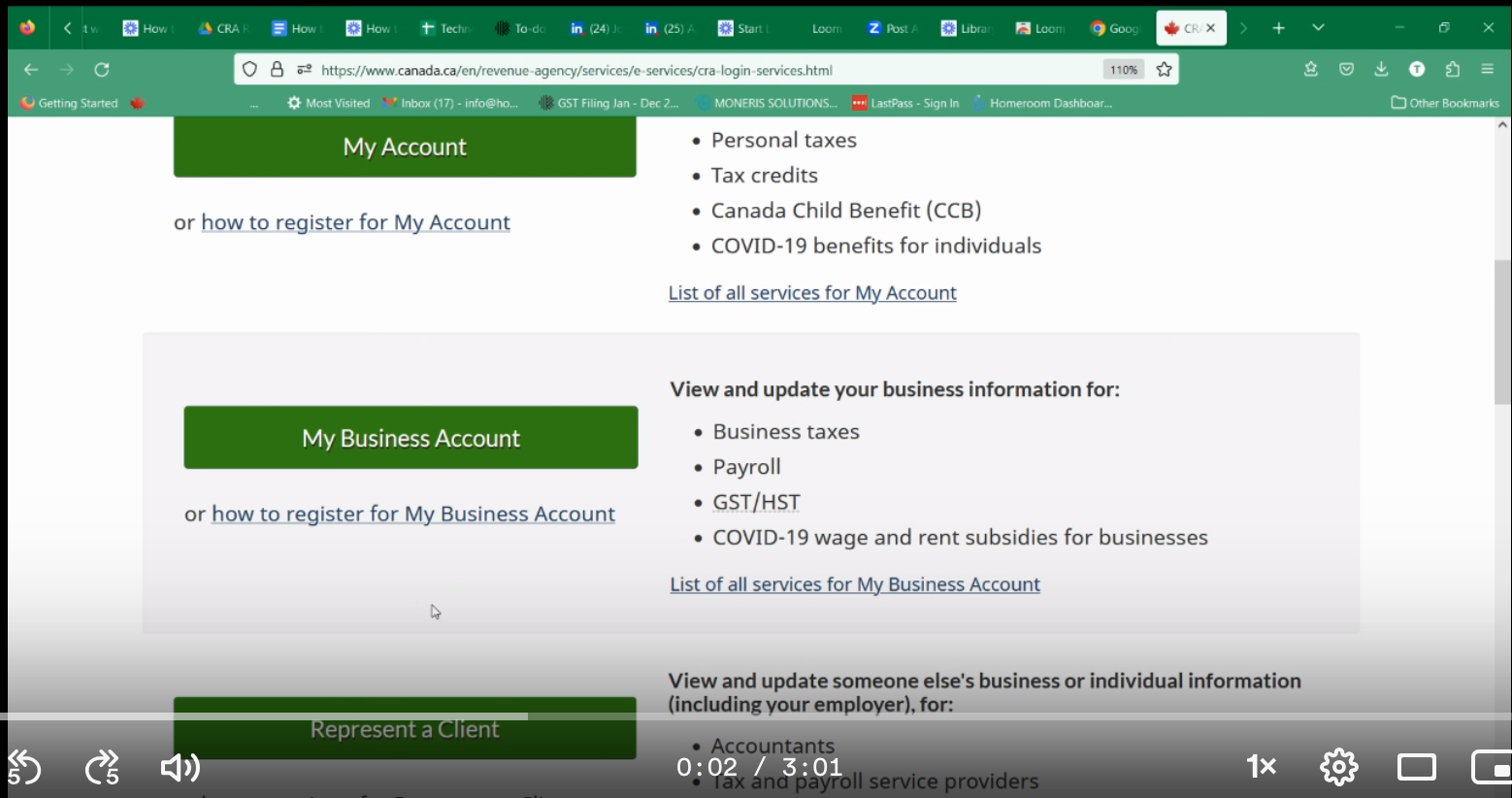Screen dimensions: 1512x798
Task: Open the LastPass - Sign In bookmark
Action: (905, 103)
